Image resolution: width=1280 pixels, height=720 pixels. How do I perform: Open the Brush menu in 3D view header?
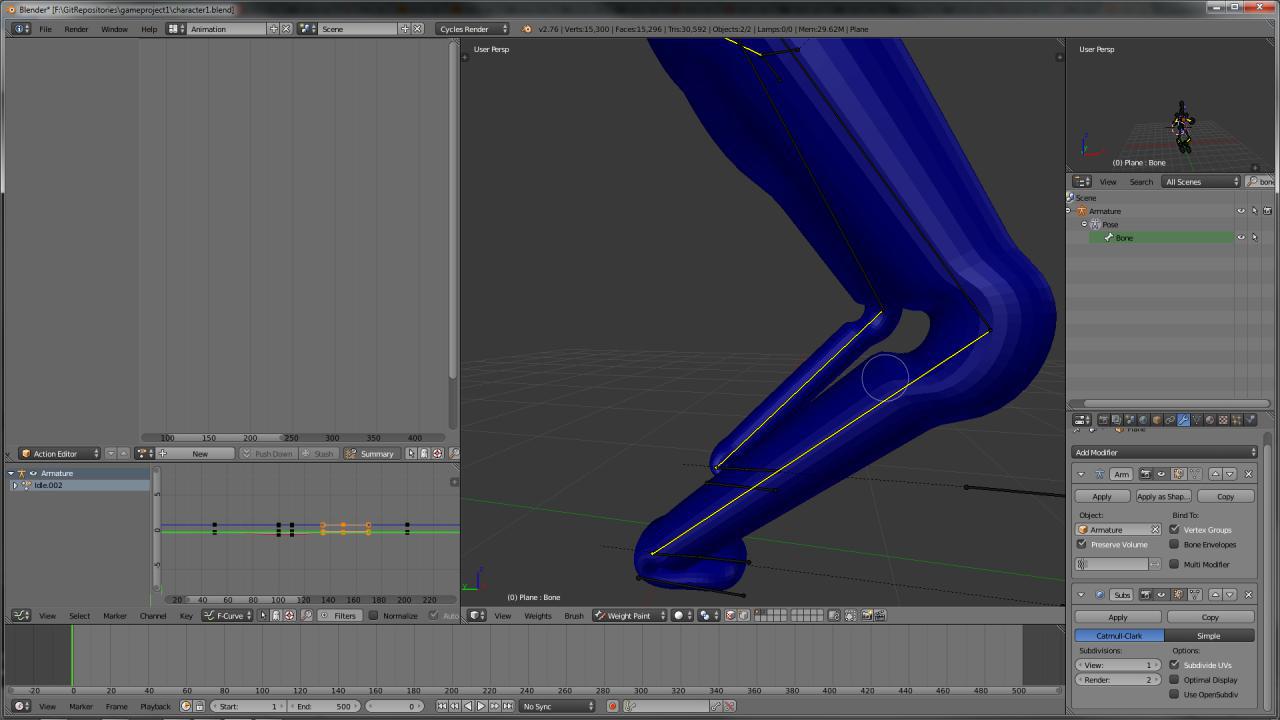click(574, 615)
